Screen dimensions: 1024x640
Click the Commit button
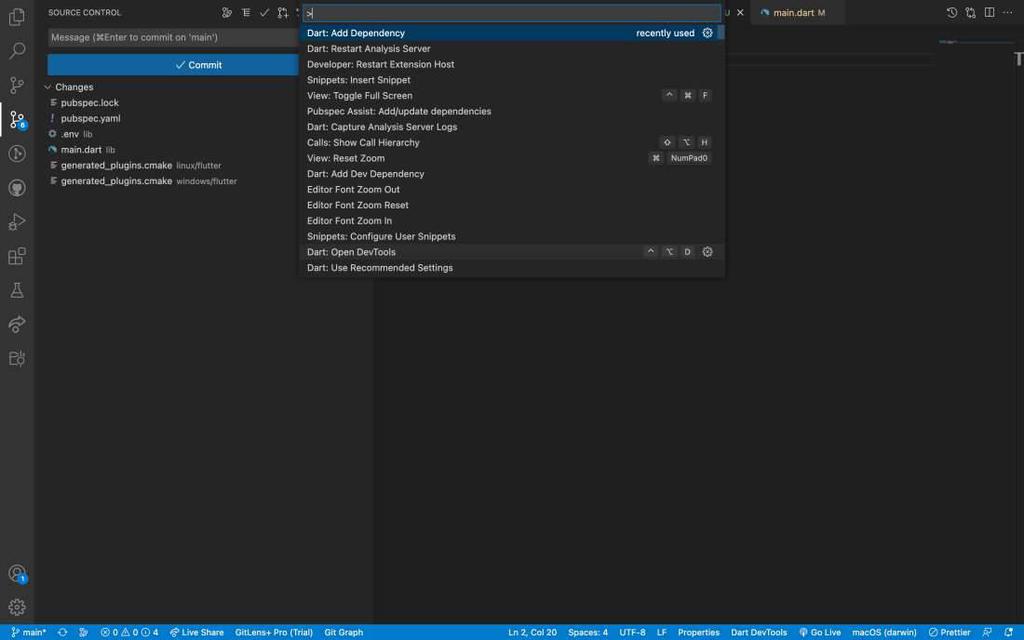click(x=200, y=64)
